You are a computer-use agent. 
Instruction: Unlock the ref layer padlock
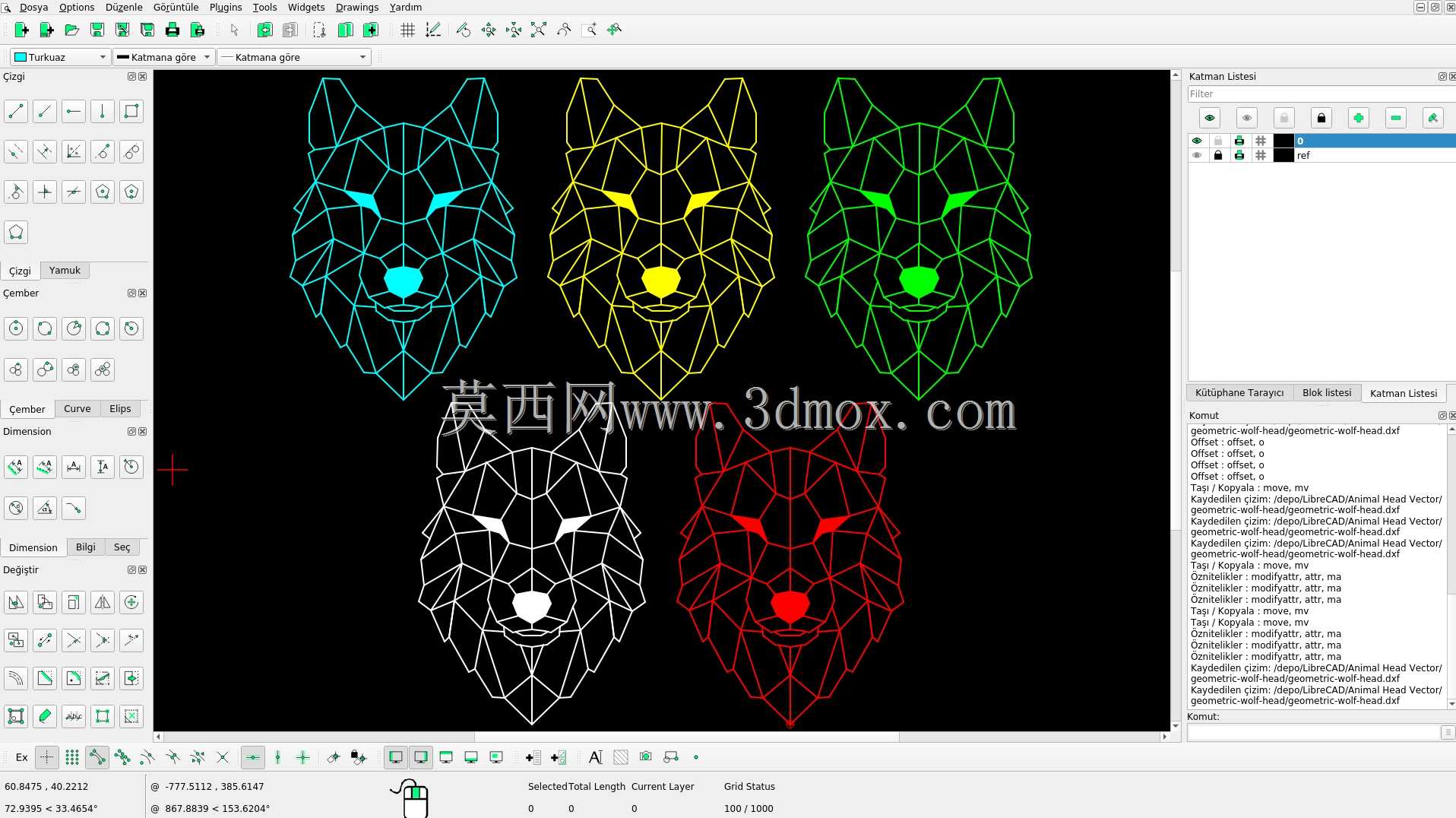[1218, 155]
